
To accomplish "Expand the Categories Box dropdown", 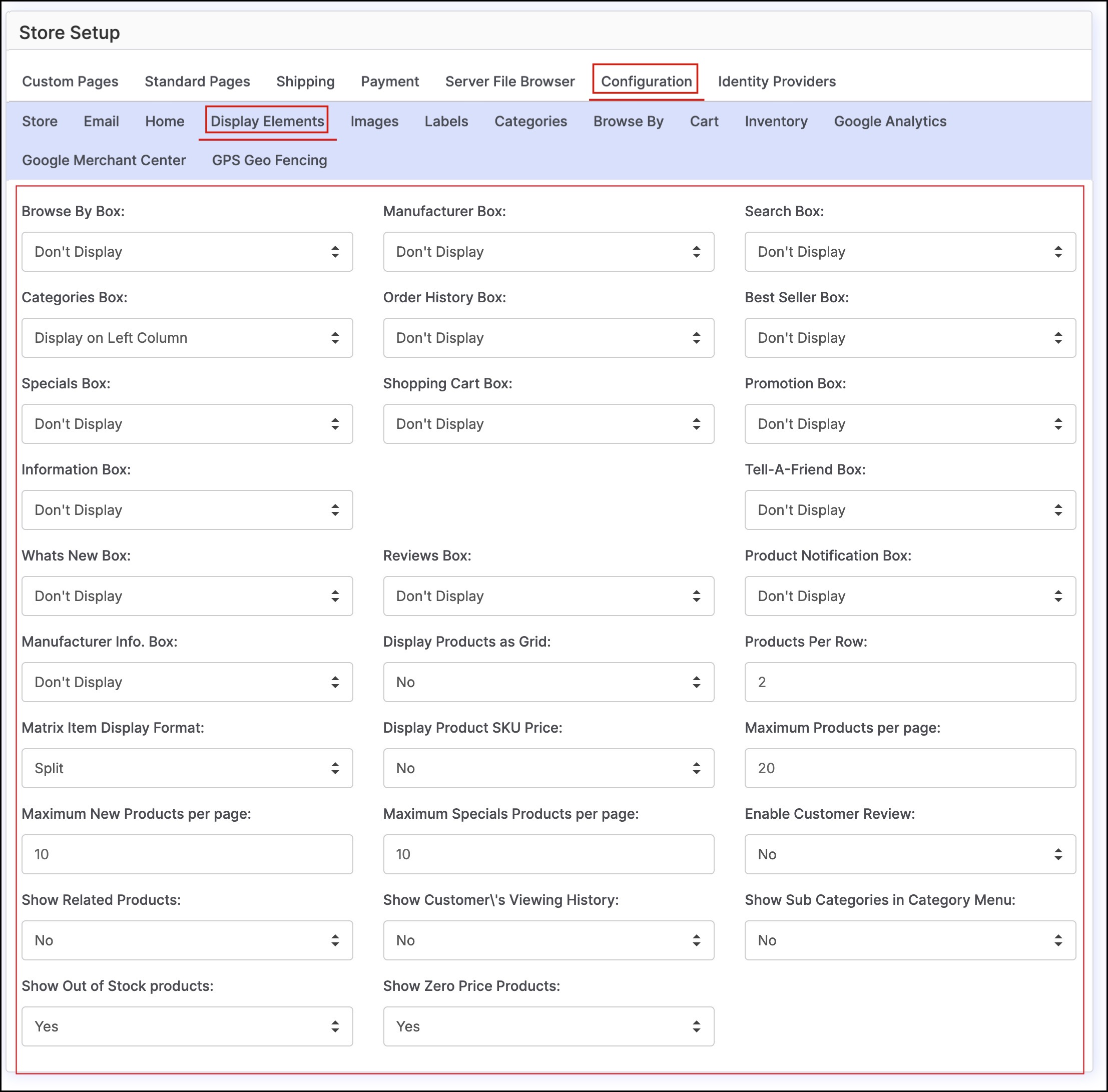I will (x=187, y=338).
